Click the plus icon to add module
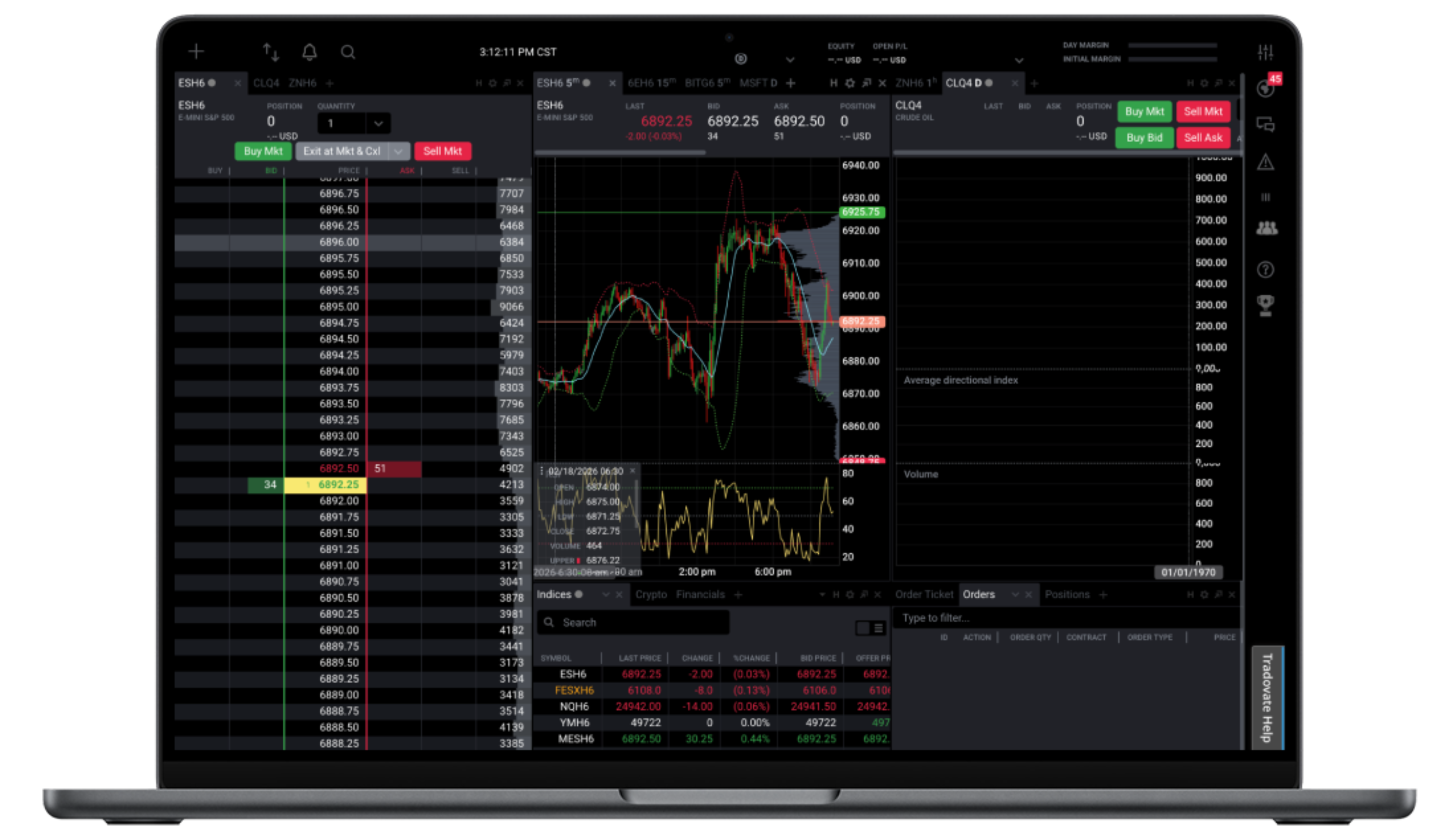 pyautogui.click(x=196, y=52)
